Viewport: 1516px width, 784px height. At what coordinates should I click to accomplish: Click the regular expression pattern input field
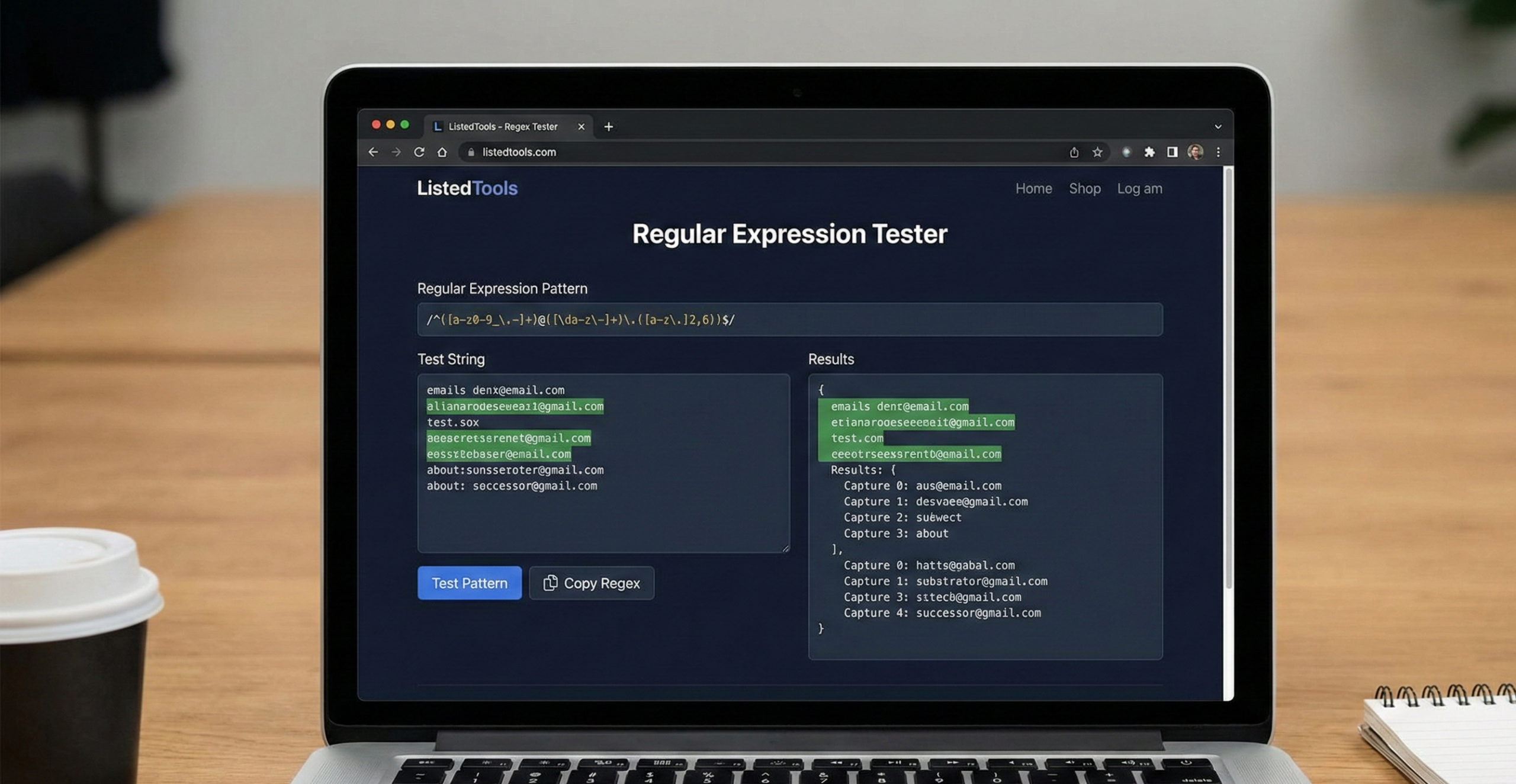(x=788, y=320)
